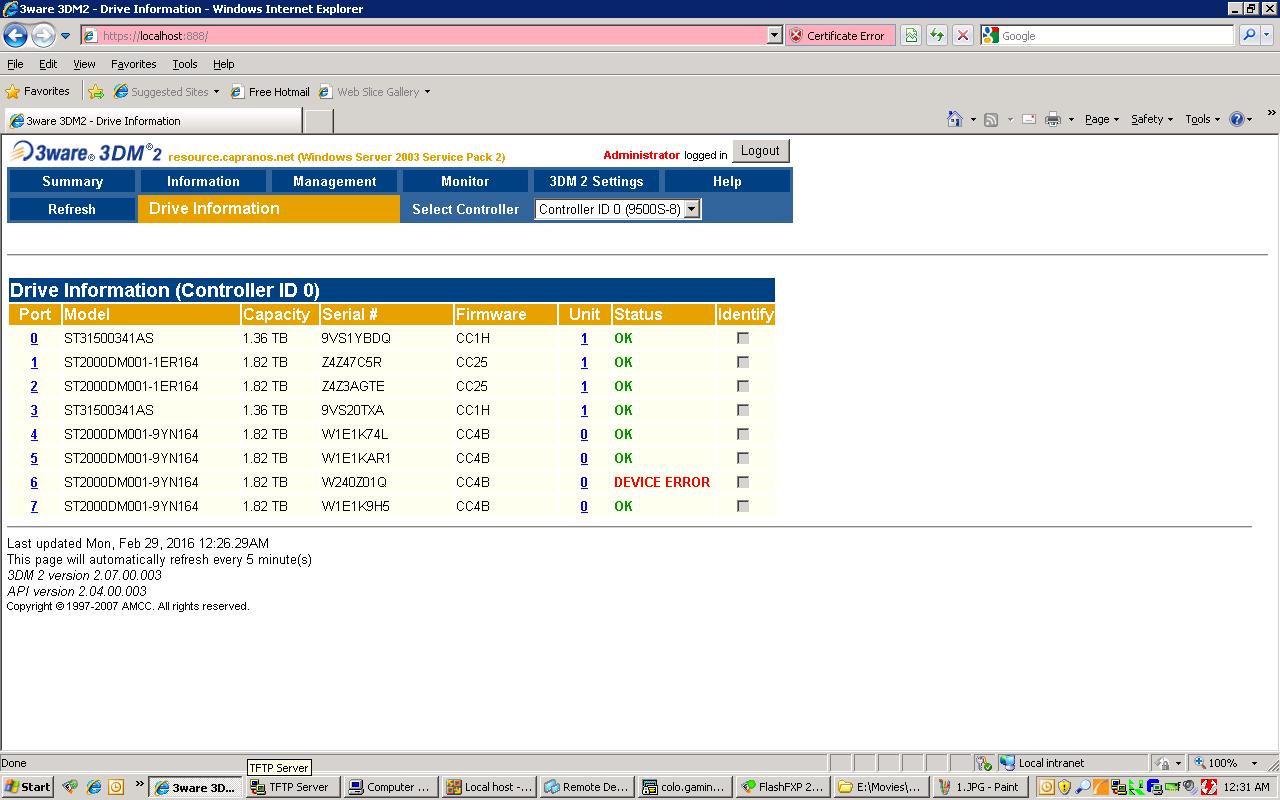Click the red Stop loading icon
1280x800 pixels.
pos(962,36)
